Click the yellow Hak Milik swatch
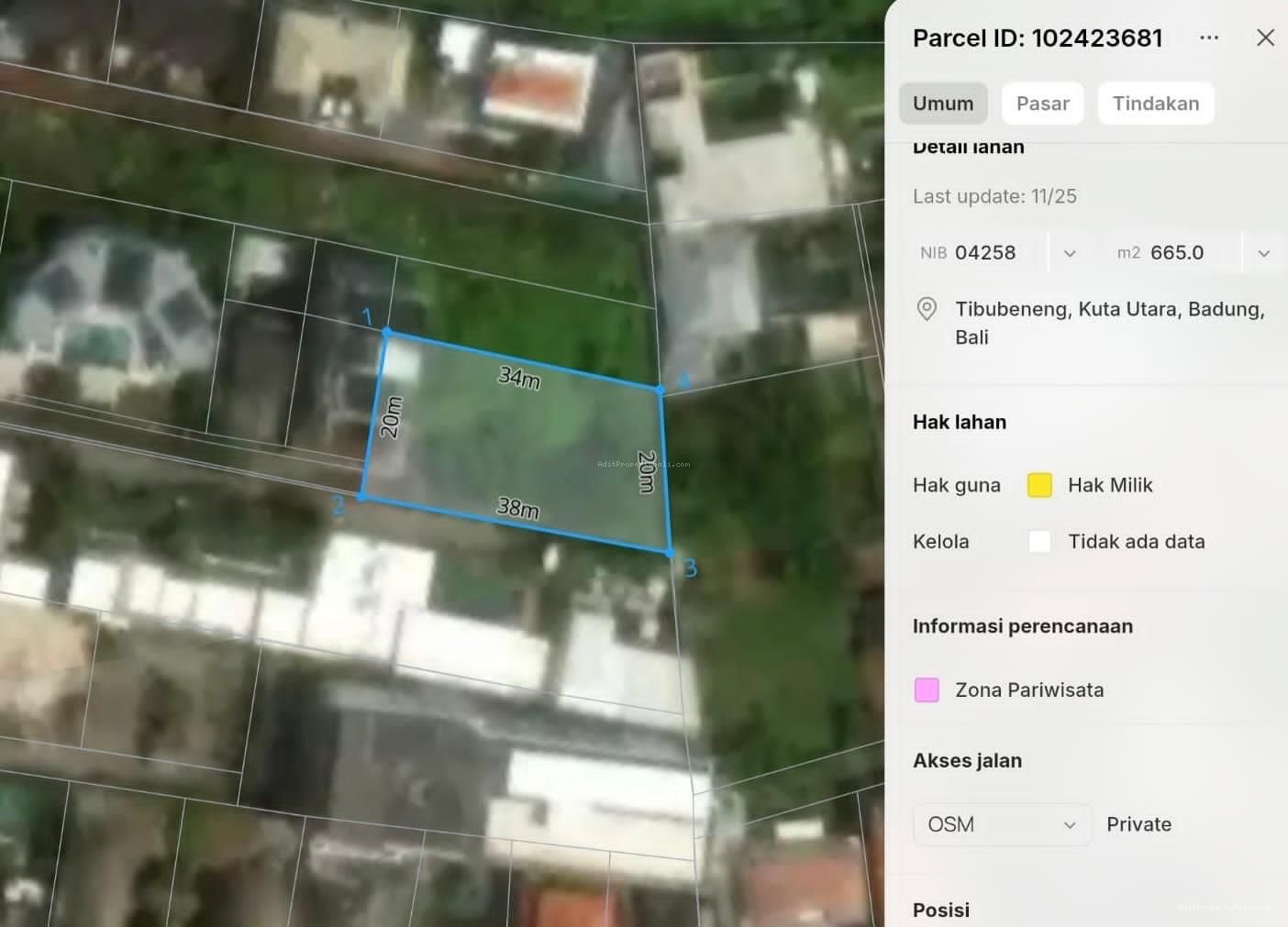Viewport: 1288px width, 927px height. [1039, 485]
